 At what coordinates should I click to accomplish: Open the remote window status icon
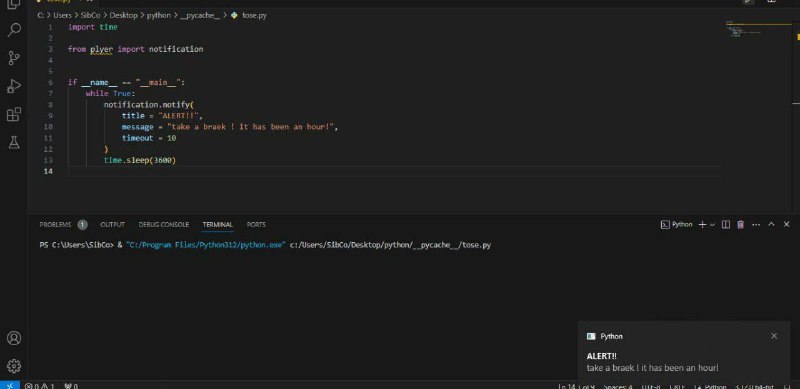(10, 385)
